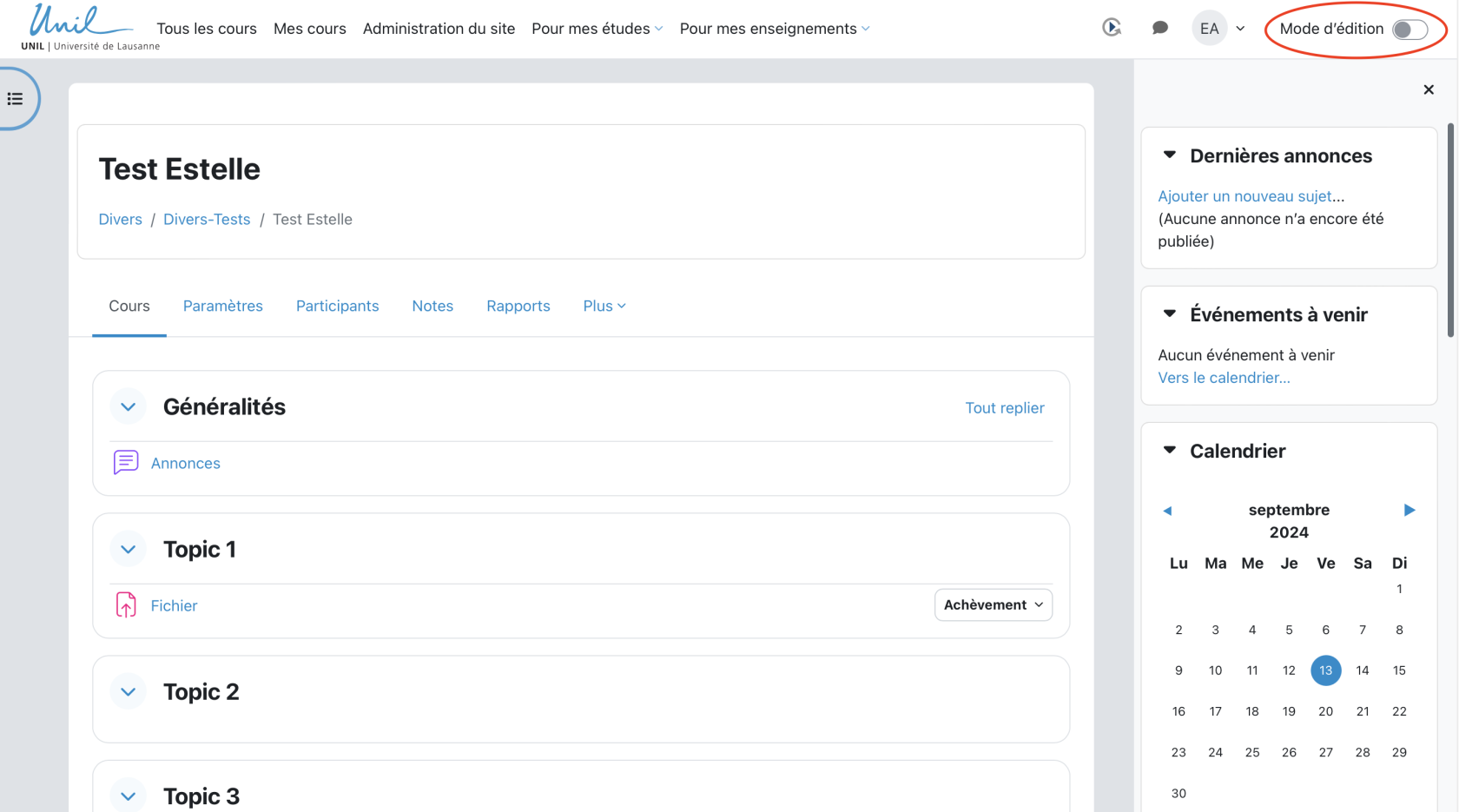Click the Tout replier link
The height and width of the screenshot is (812, 1459).
pos(1004,408)
